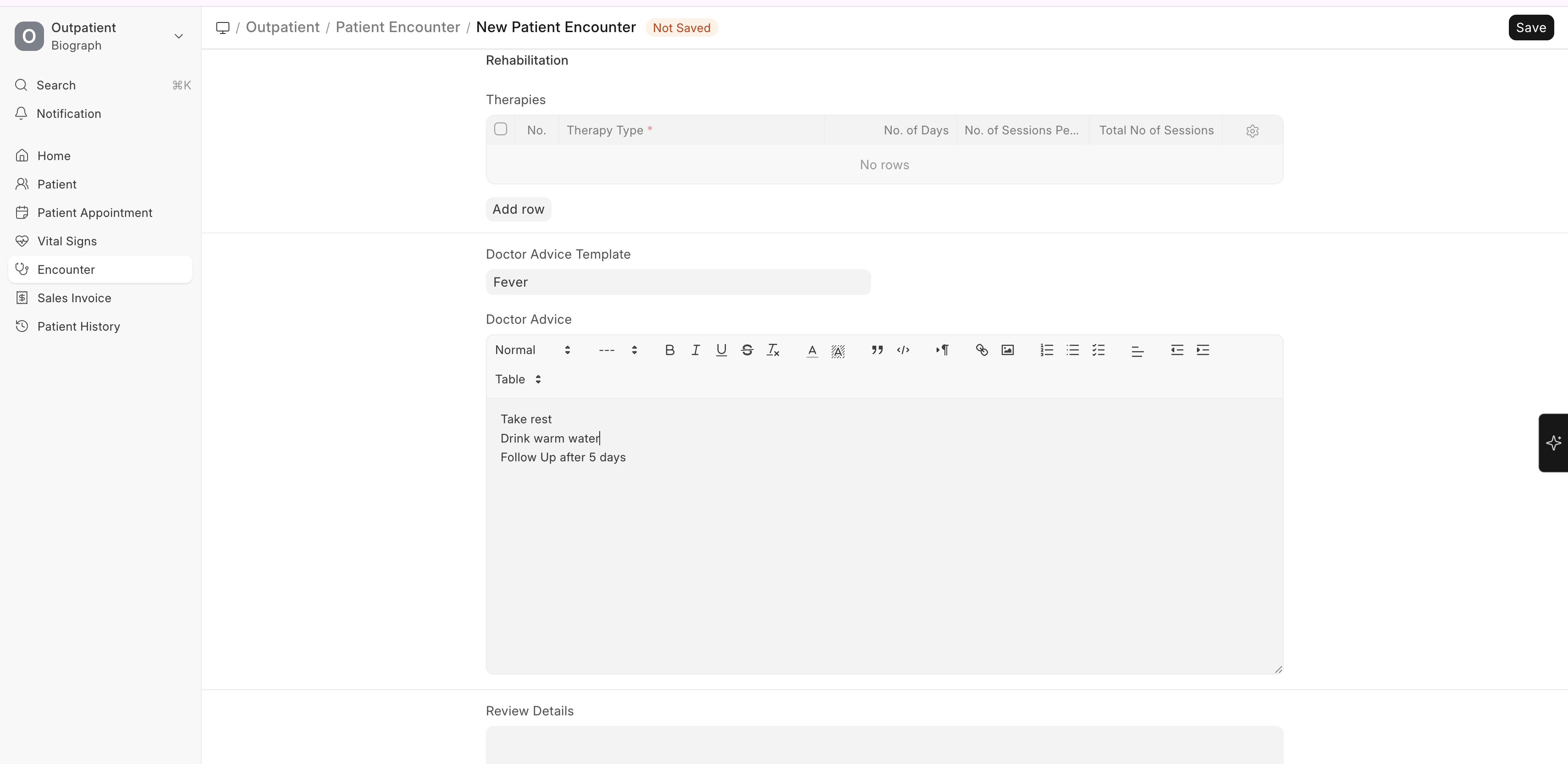Screen dimensions: 1568x764
Task: Toggle bold formatting in Doctor Advice
Action: pyautogui.click(x=669, y=350)
